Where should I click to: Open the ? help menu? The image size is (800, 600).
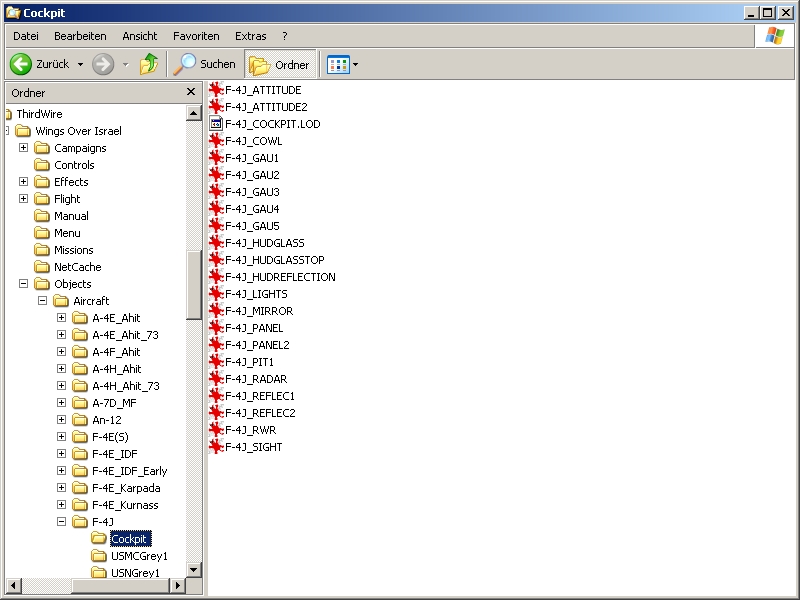pyautogui.click(x=285, y=36)
